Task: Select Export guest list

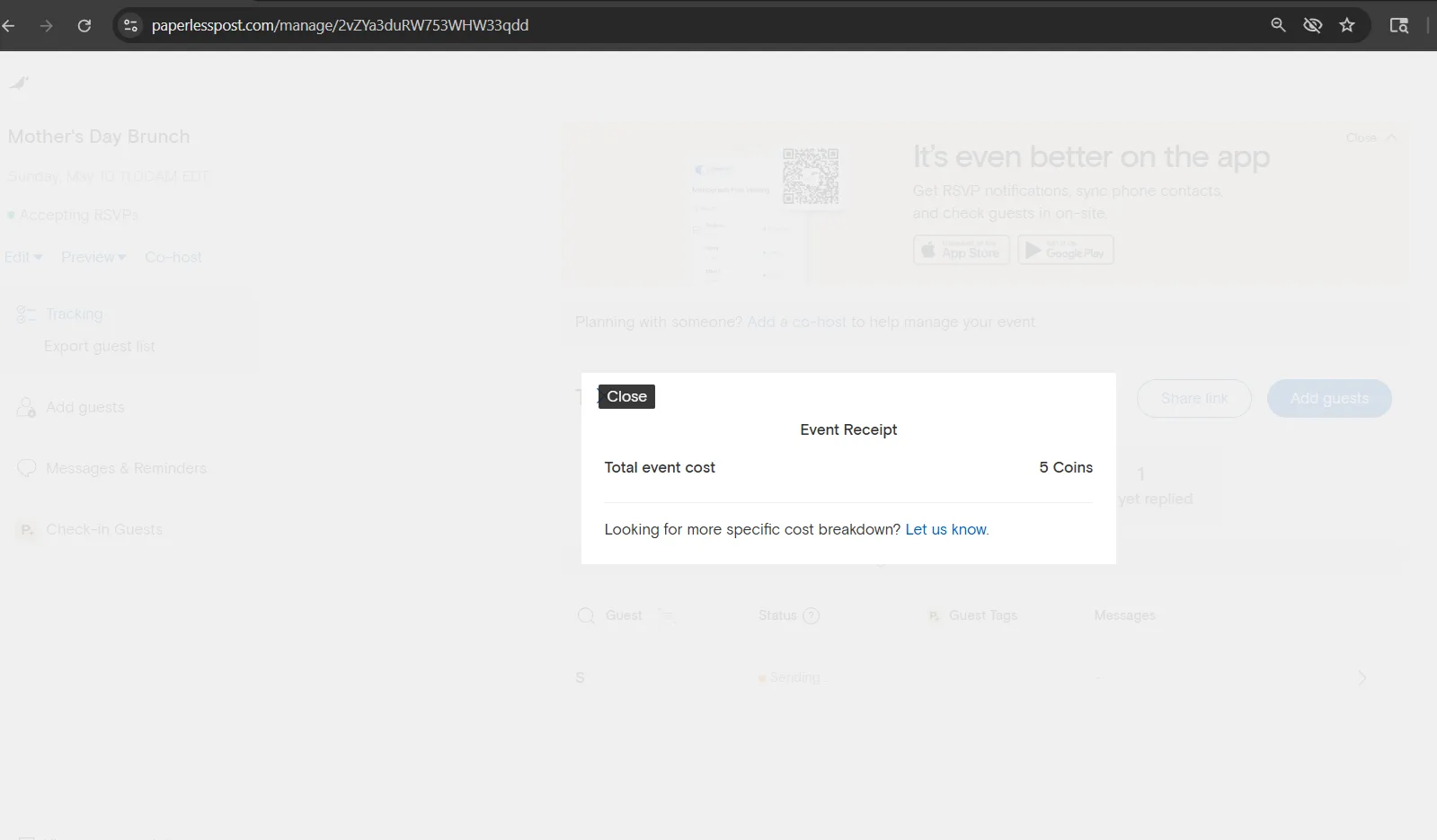Action: pos(100,346)
